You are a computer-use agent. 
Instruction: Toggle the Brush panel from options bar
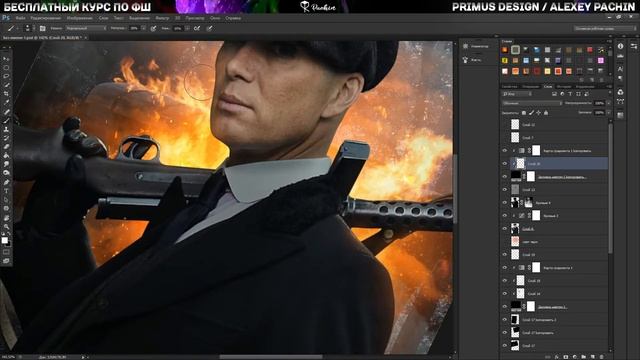[x=42, y=28]
